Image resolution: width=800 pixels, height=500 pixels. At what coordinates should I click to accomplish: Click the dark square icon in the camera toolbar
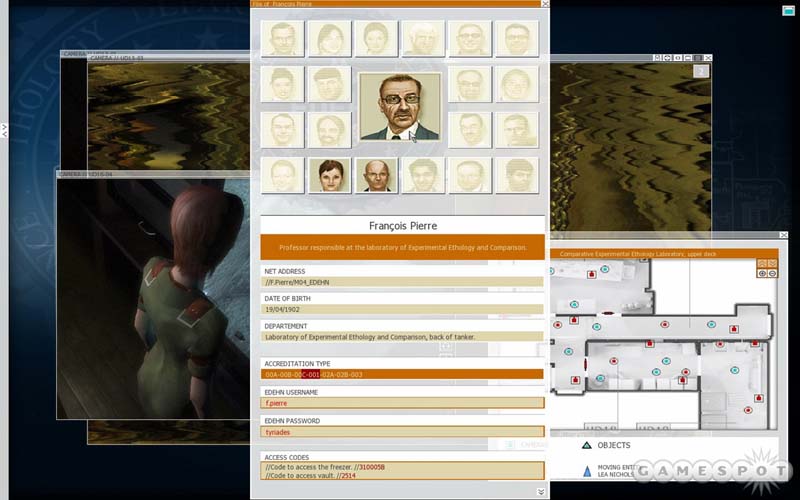697,58
